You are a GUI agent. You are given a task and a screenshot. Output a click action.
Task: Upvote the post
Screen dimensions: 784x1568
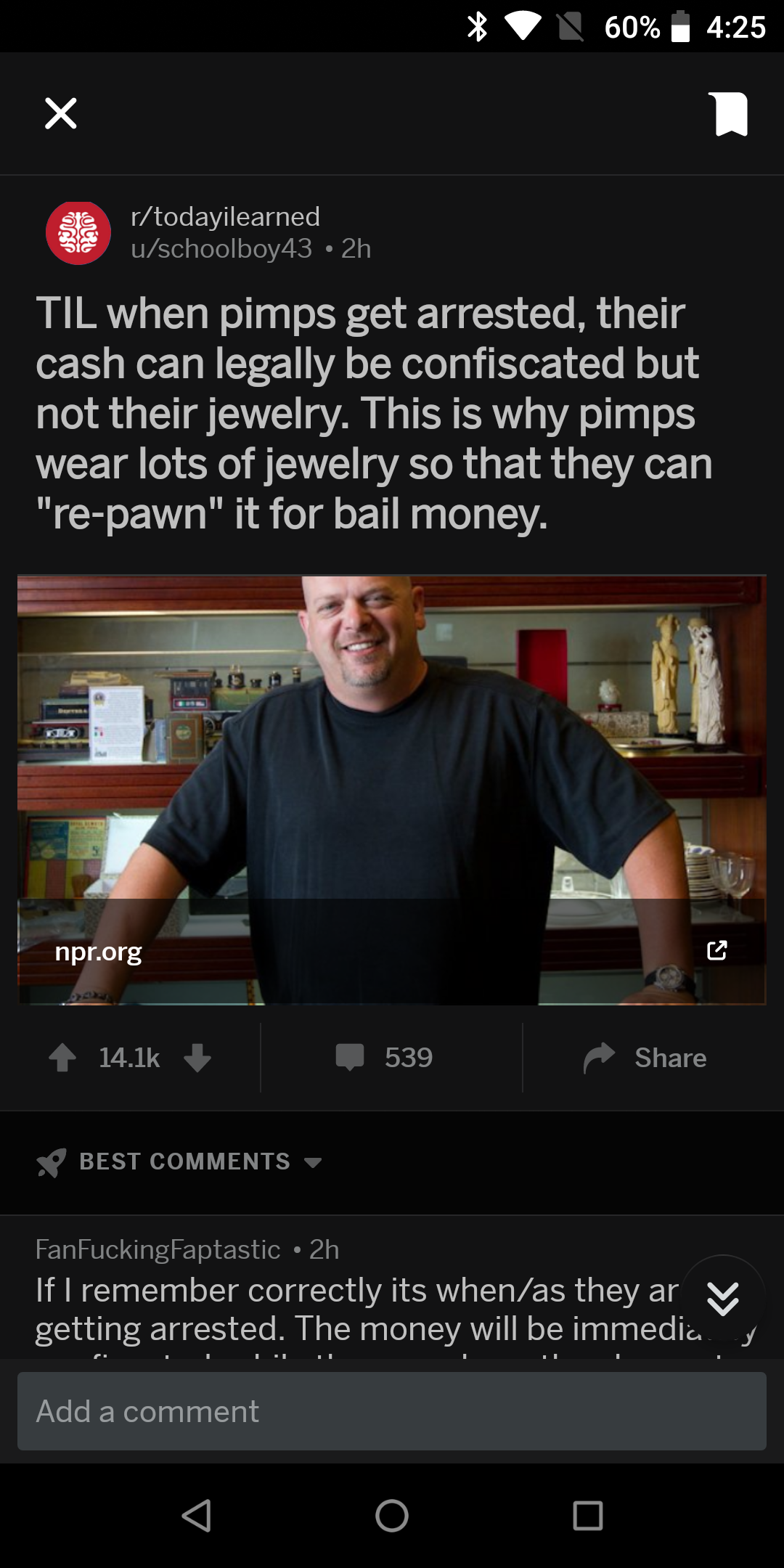point(62,1058)
